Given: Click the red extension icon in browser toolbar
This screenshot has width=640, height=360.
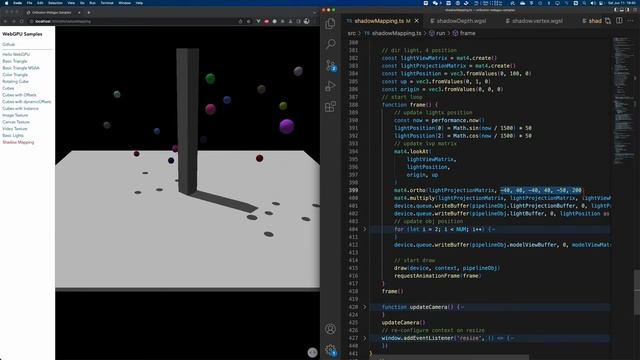Looking at the screenshot, I should coord(267,21).
